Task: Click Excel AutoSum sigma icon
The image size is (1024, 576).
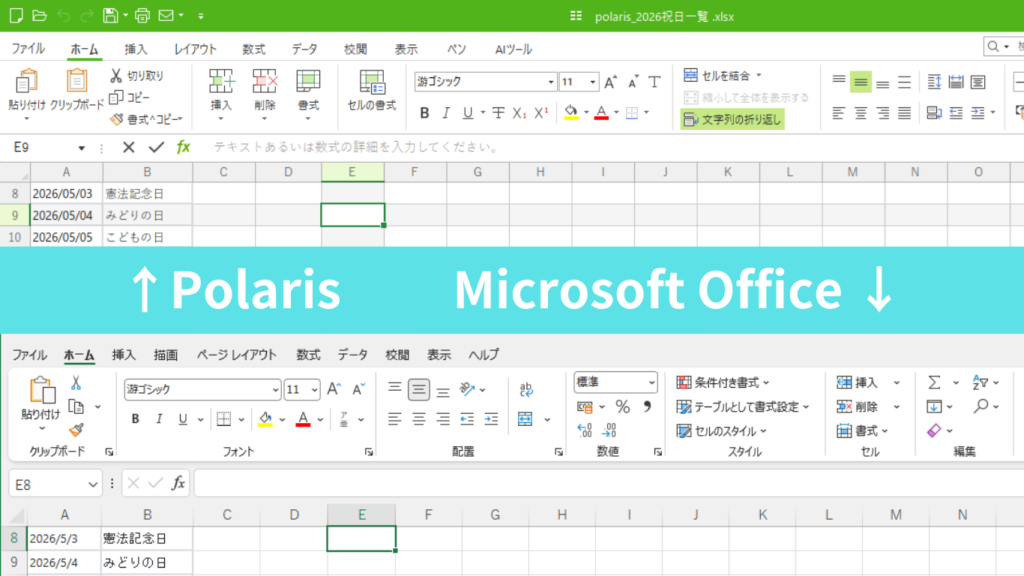Action: 935,383
